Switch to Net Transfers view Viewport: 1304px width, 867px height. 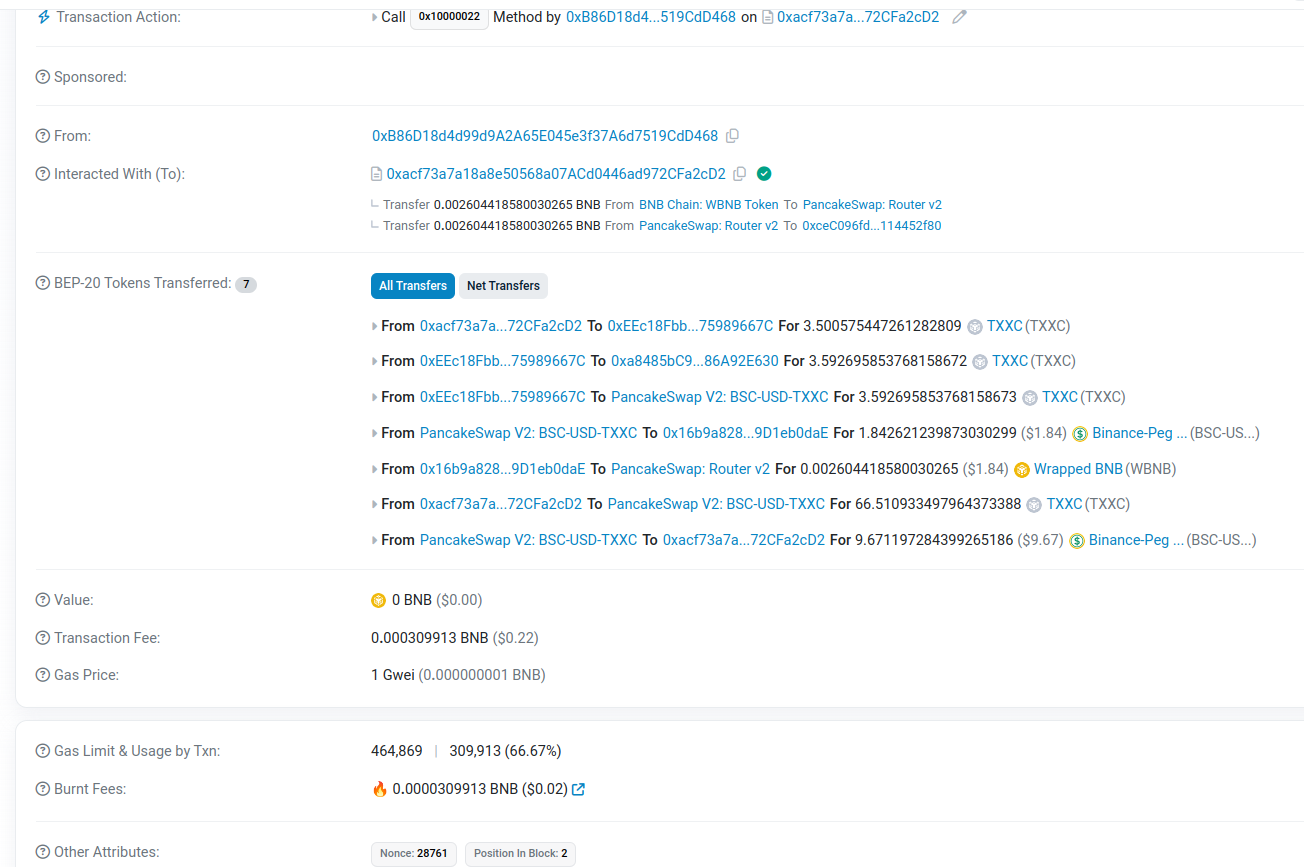coord(503,286)
